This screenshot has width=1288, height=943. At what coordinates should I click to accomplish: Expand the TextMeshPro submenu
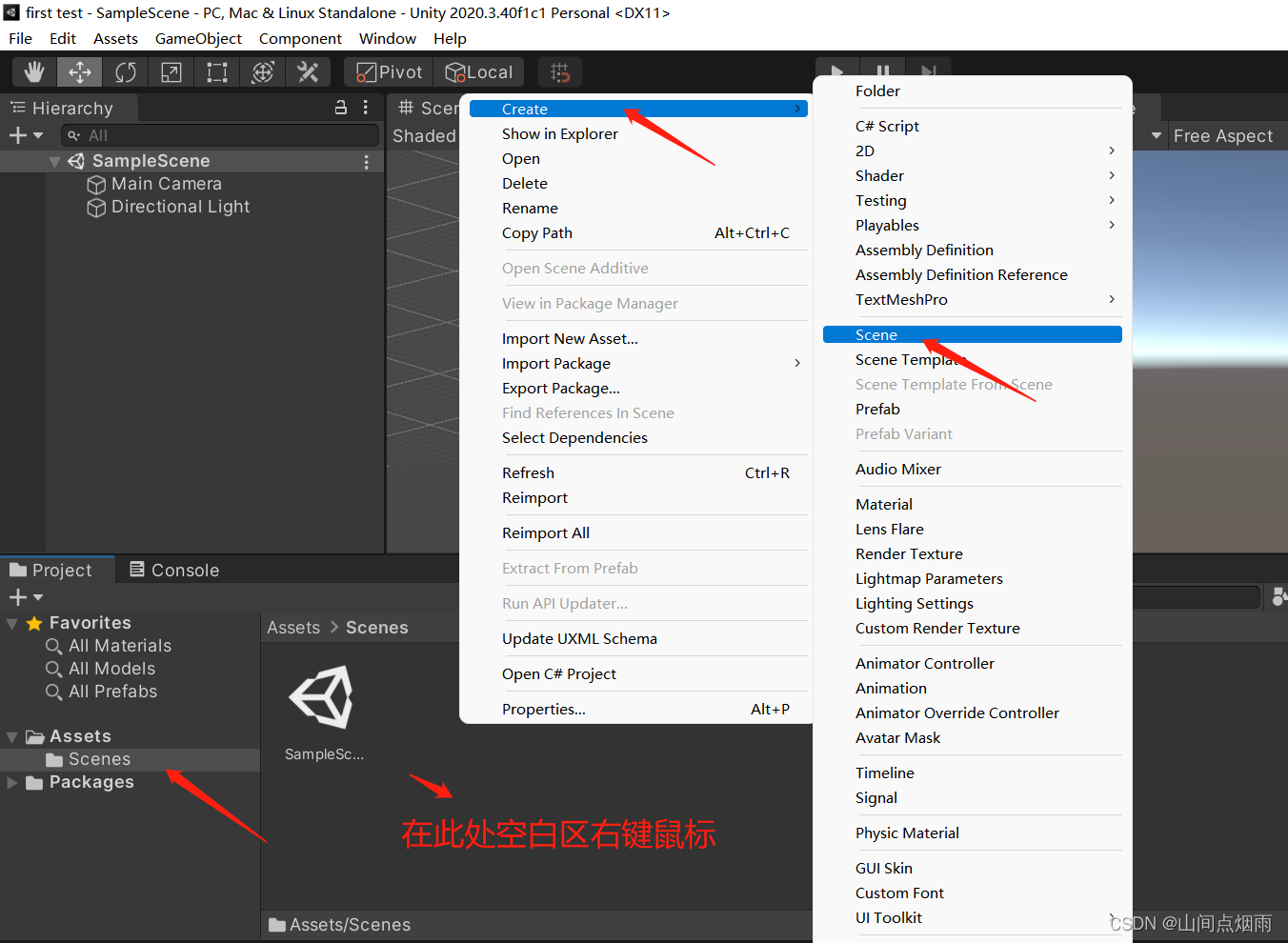pos(972,299)
